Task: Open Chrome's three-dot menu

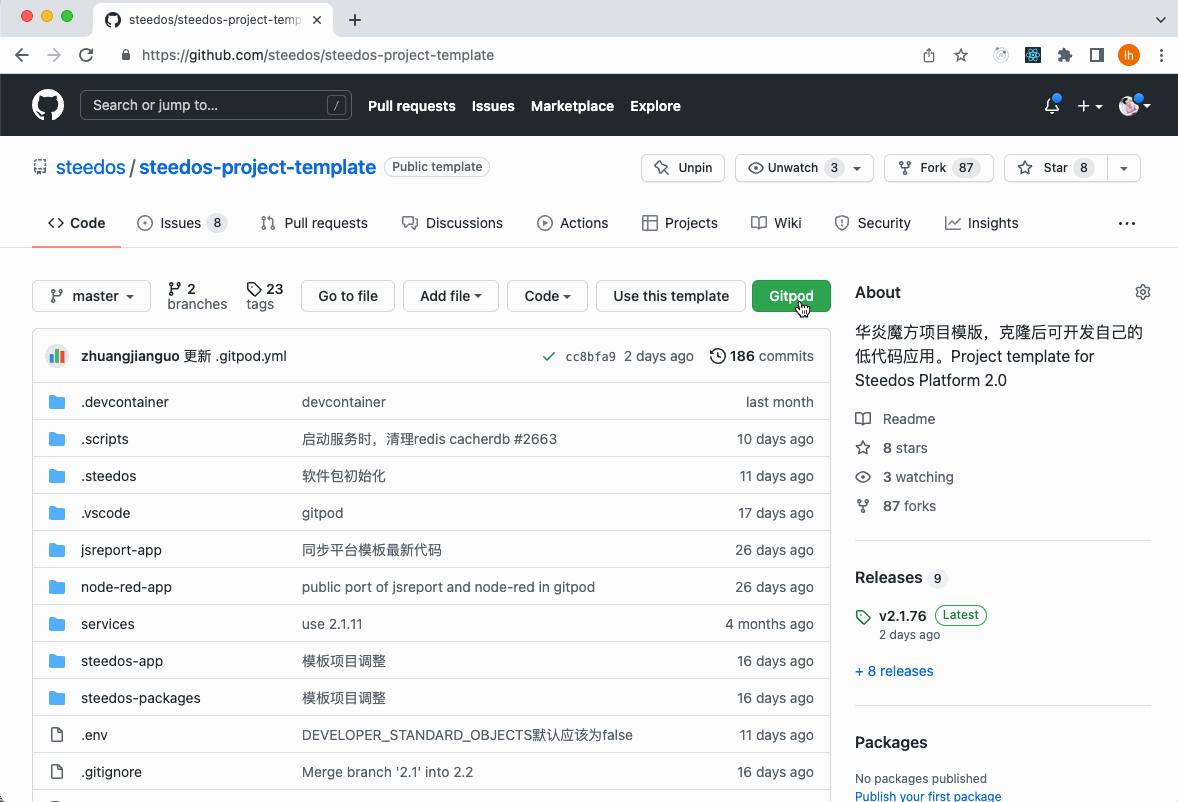Action: pos(1161,55)
